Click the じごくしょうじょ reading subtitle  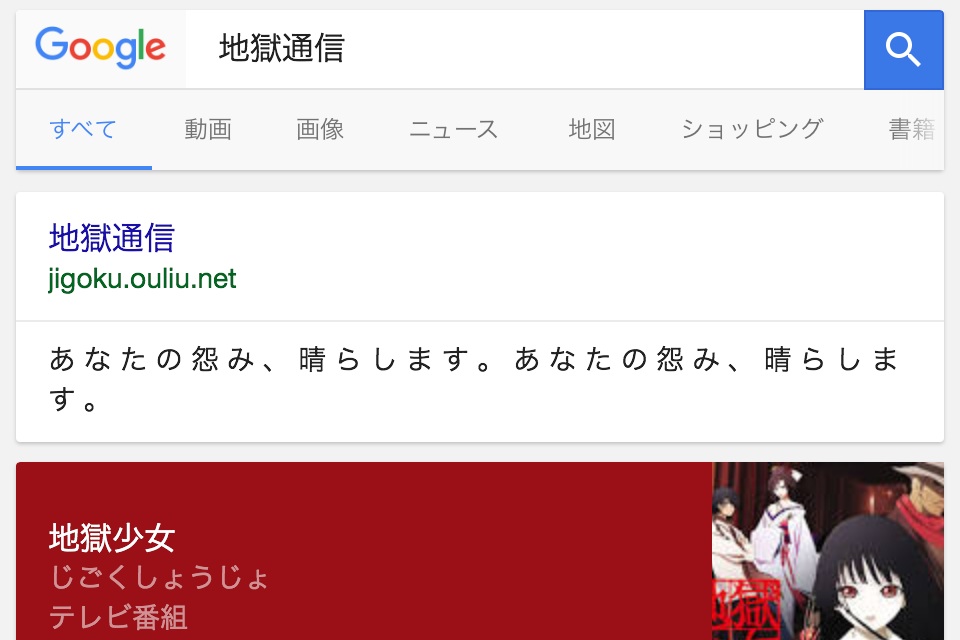(x=159, y=578)
